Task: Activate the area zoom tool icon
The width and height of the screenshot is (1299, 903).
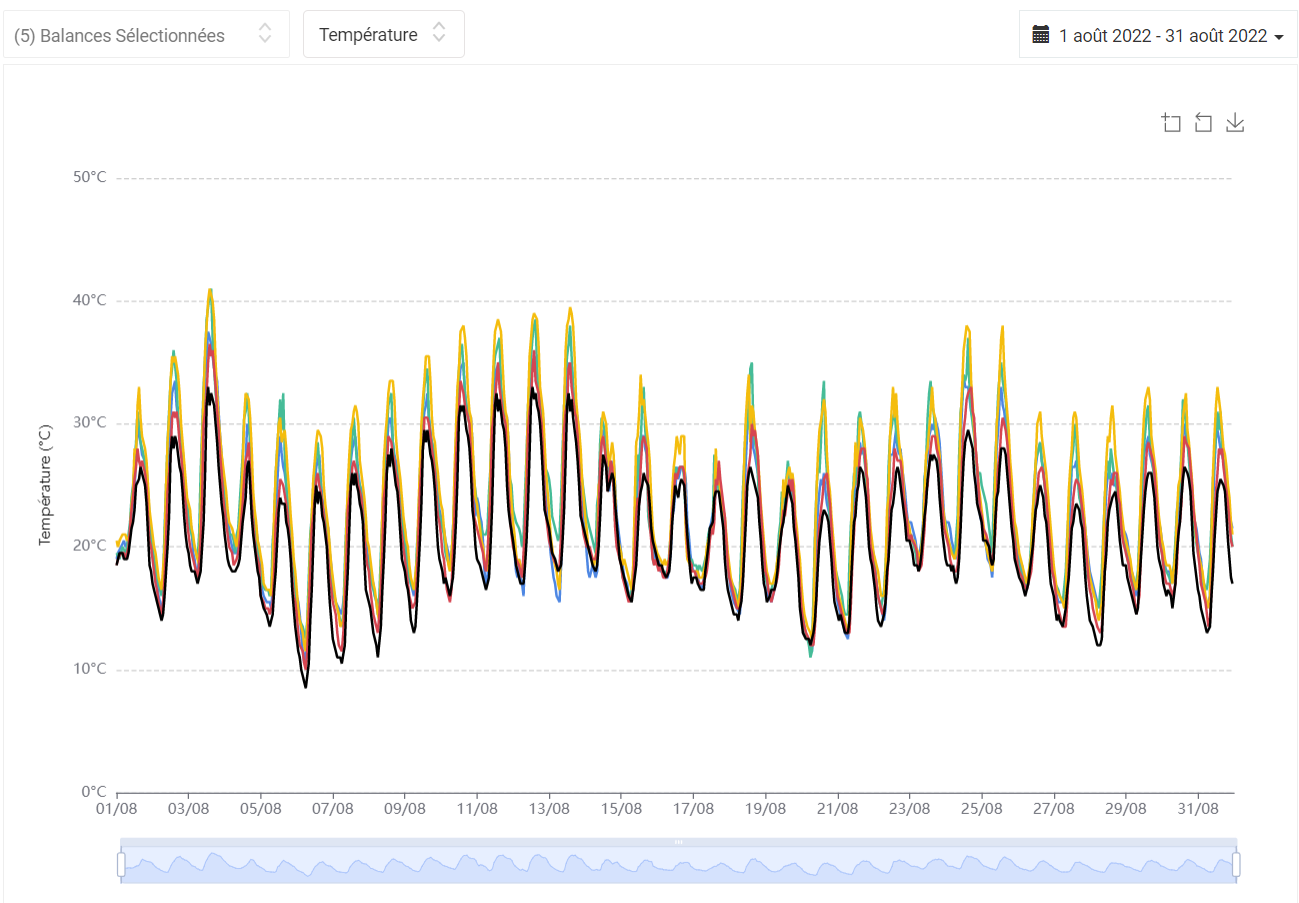Action: coord(1171,123)
